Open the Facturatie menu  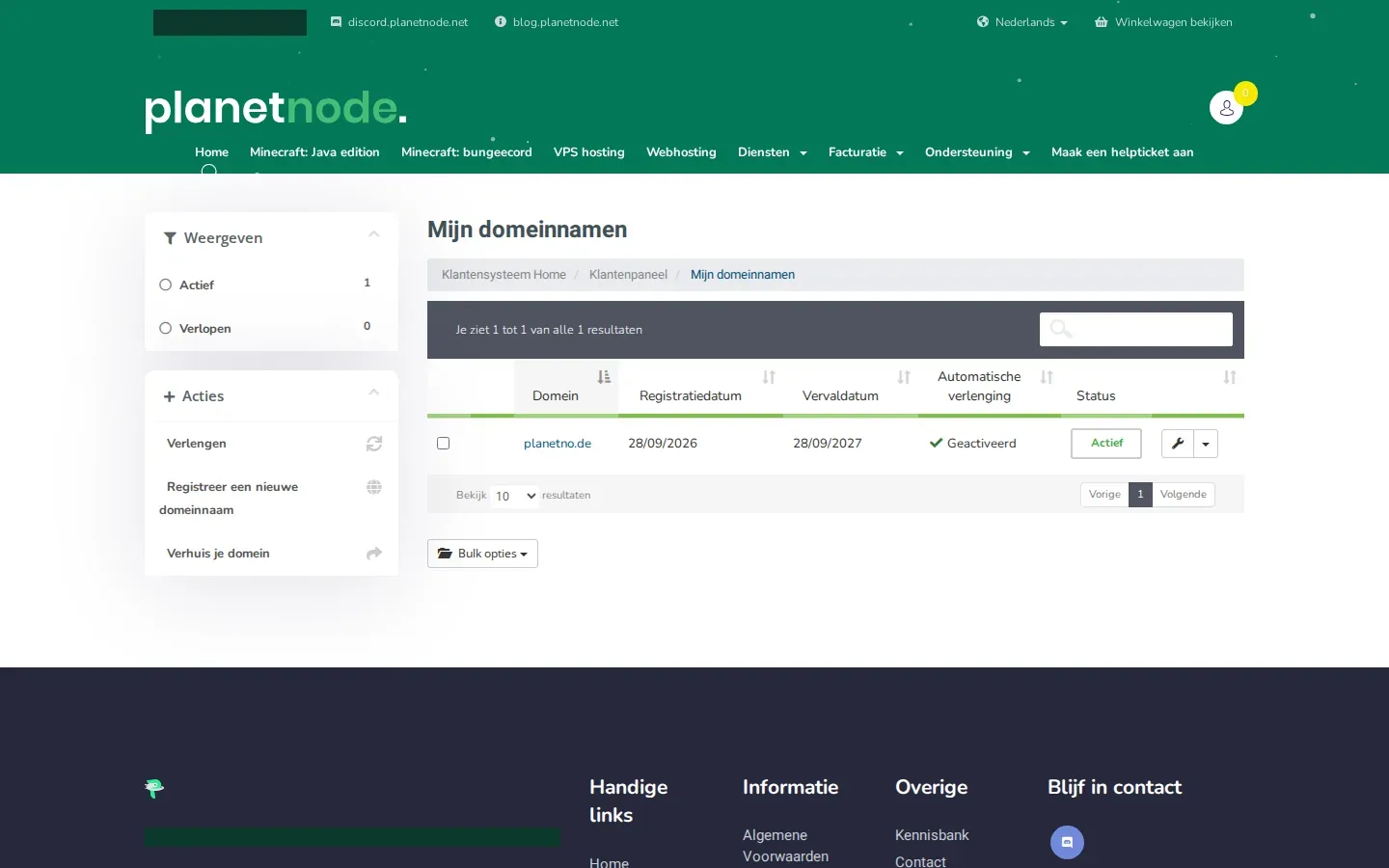click(x=865, y=152)
